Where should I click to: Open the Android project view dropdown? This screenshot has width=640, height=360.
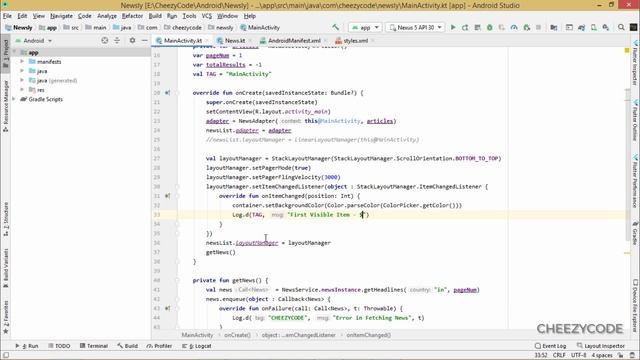point(34,40)
